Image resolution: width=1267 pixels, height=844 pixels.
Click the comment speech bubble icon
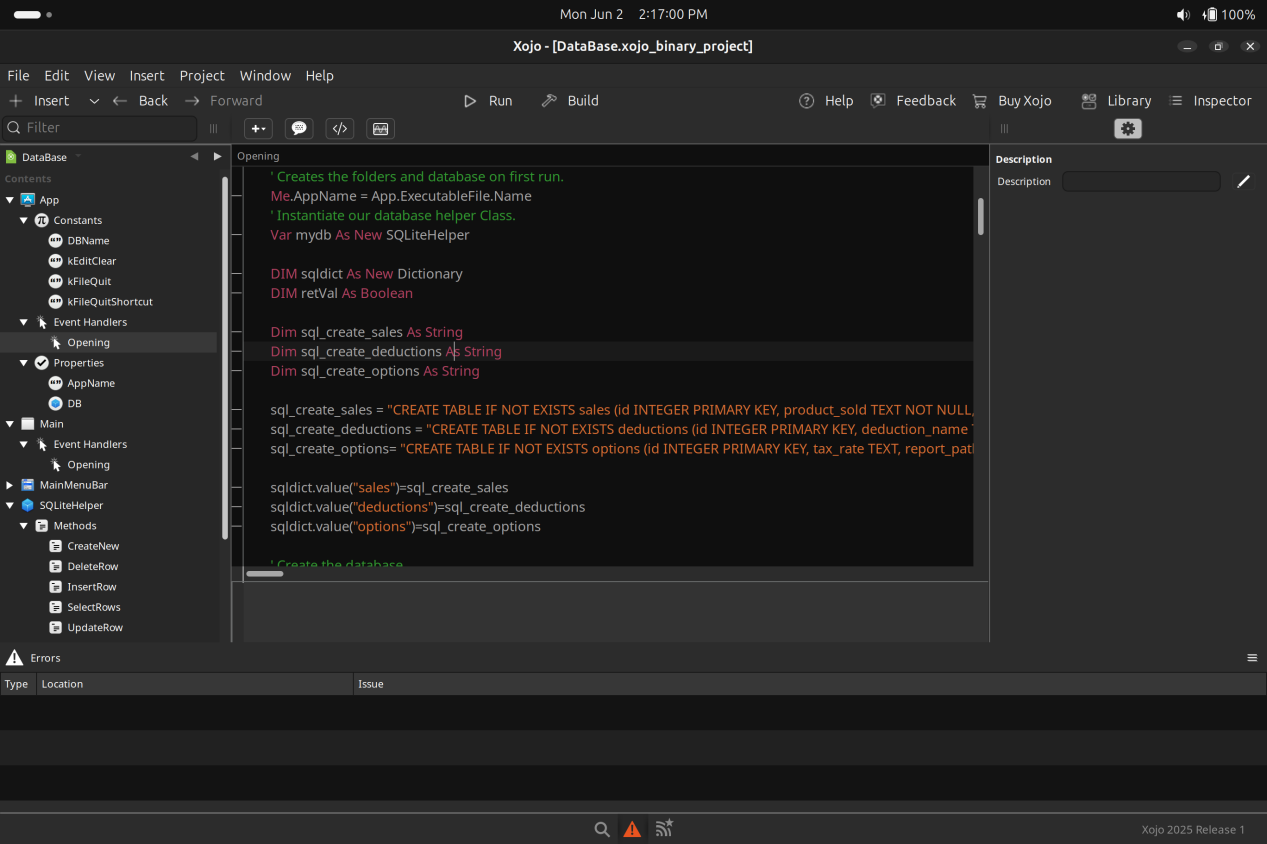[298, 129]
